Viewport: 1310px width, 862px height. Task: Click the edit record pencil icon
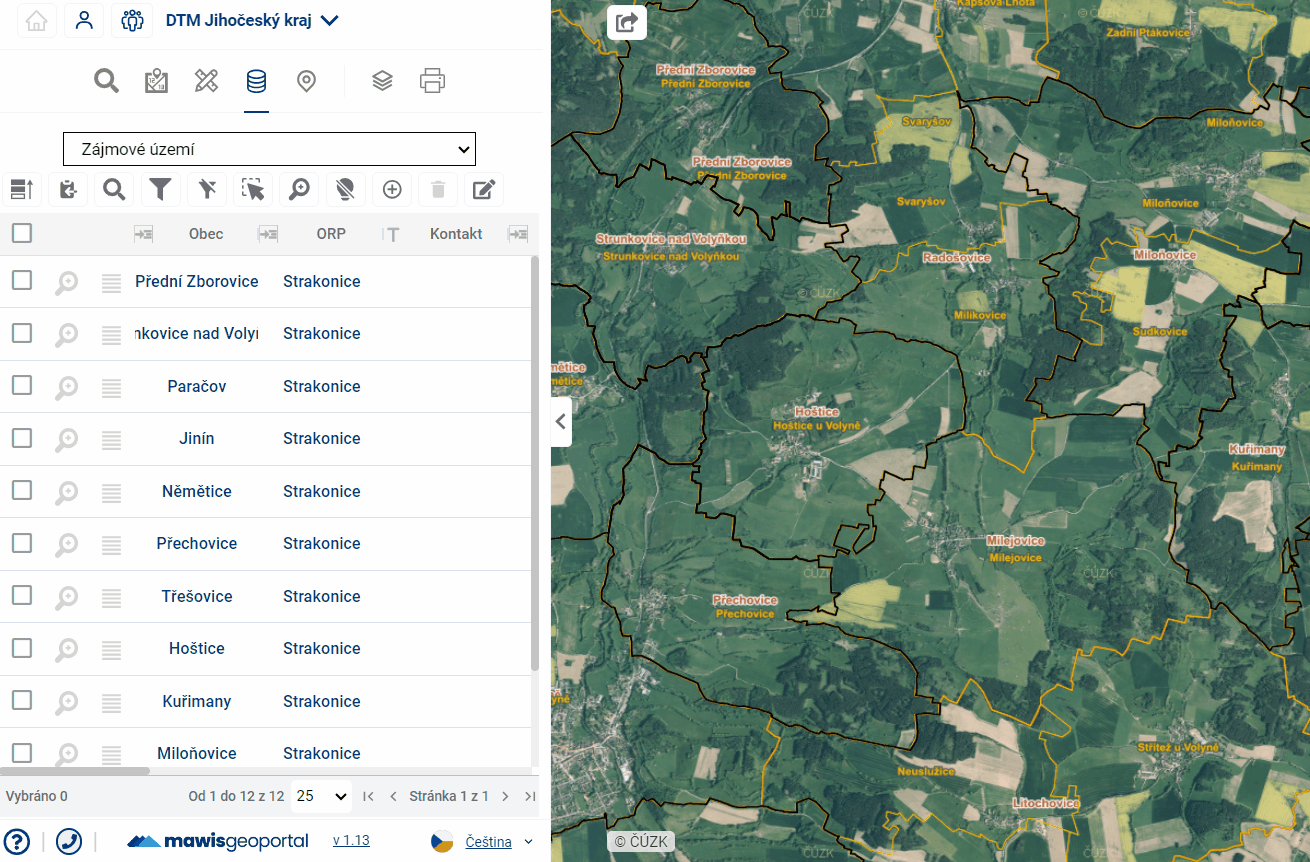pyautogui.click(x=484, y=189)
